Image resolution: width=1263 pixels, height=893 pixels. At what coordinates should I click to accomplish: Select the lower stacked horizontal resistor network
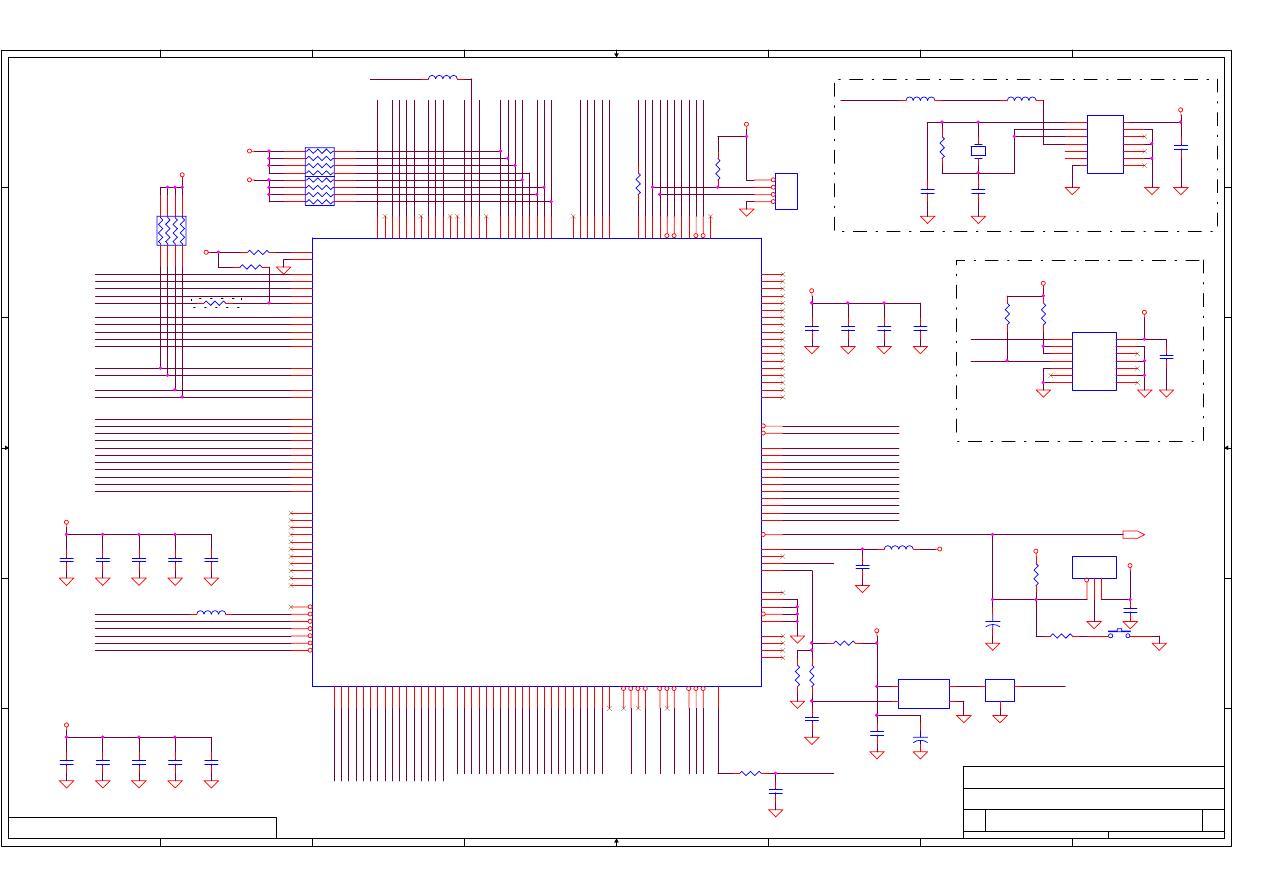click(x=319, y=190)
